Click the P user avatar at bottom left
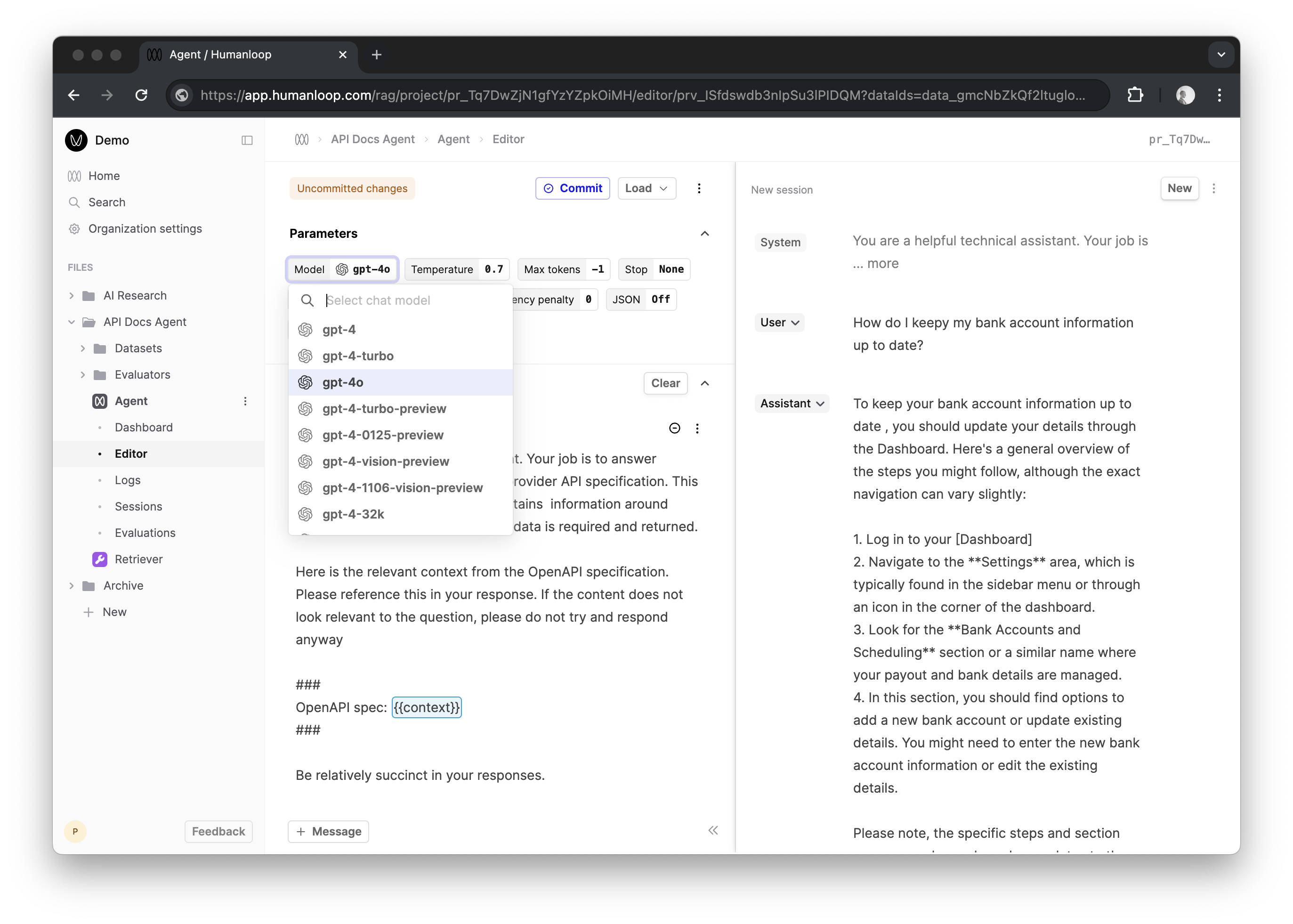 [x=75, y=831]
